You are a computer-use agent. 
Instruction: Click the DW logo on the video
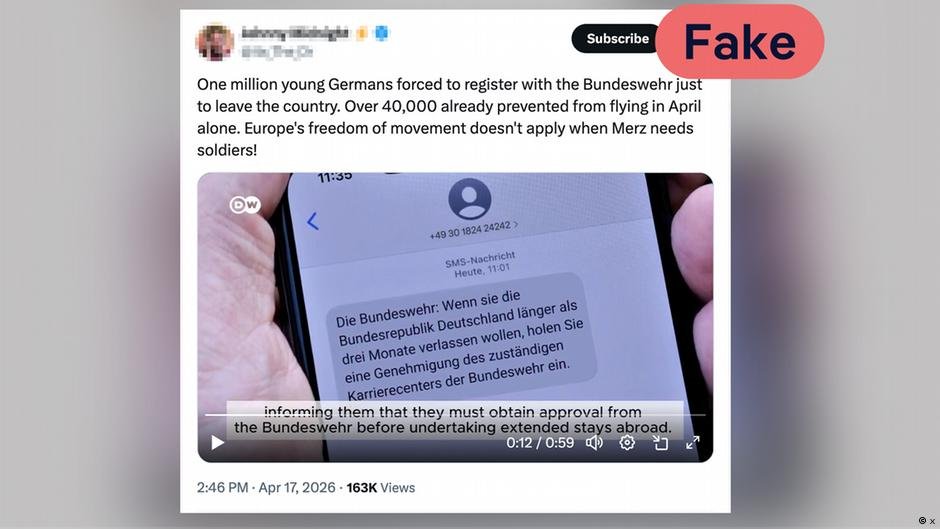pos(245,205)
